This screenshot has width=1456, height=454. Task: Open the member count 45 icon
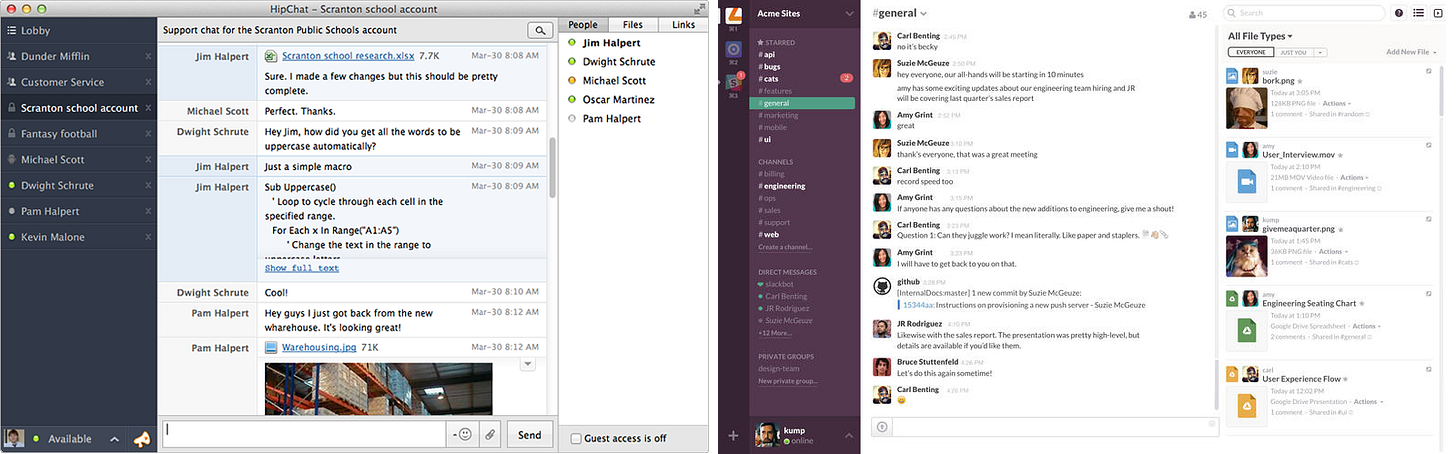click(1197, 14)
